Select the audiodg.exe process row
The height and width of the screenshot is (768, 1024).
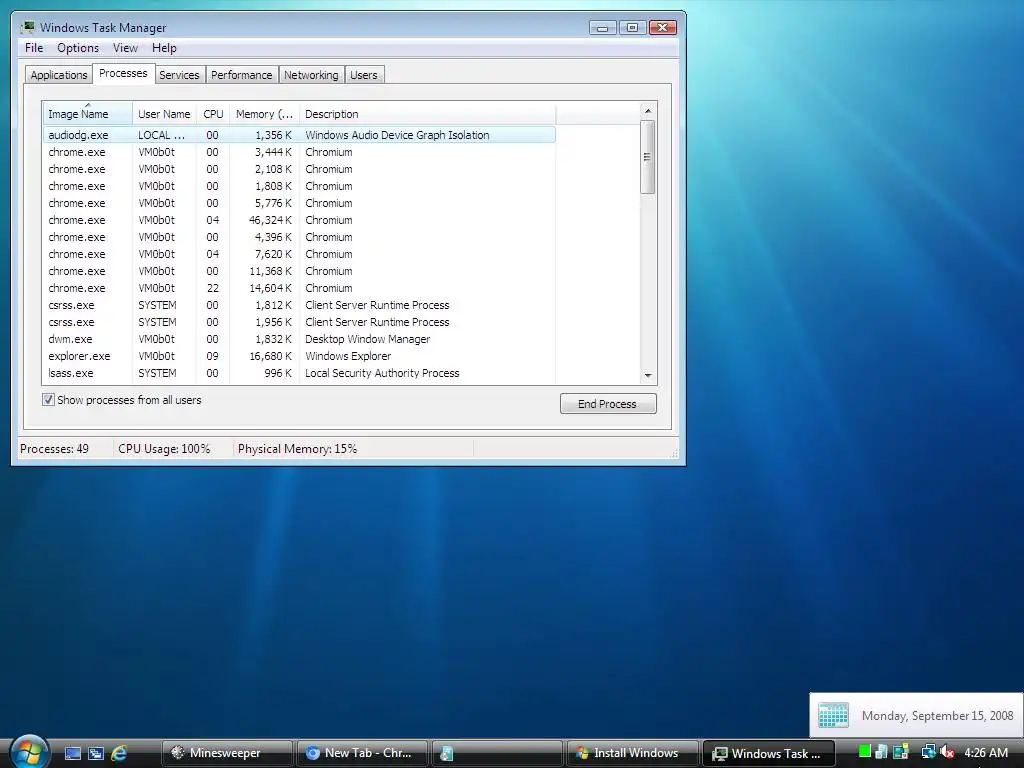point(299,135)
